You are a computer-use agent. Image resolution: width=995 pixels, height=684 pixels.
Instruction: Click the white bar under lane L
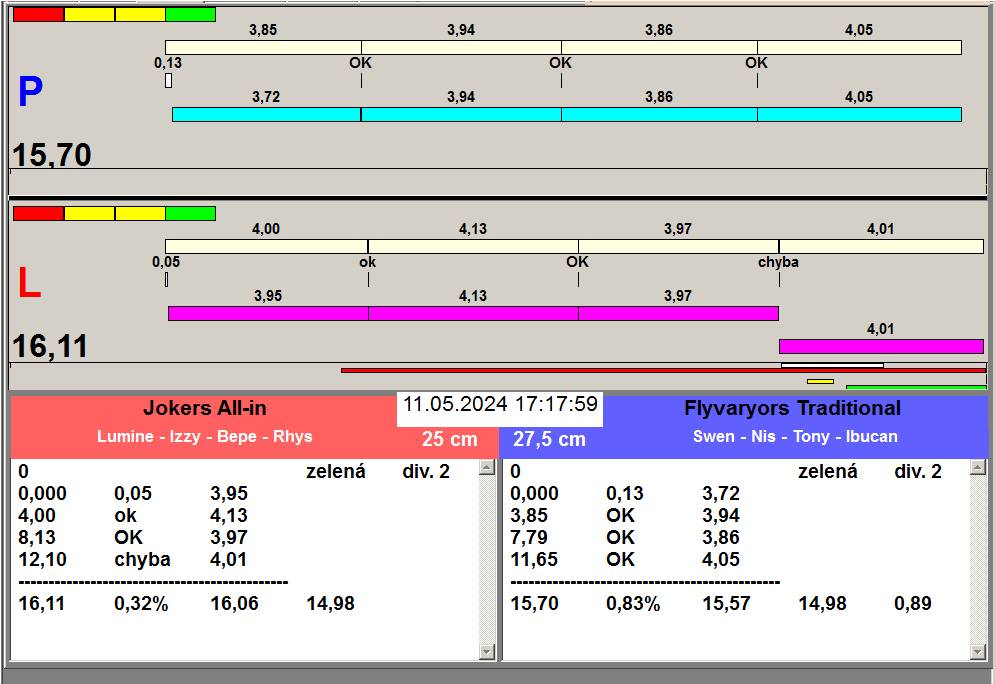(x=832, y=365)
